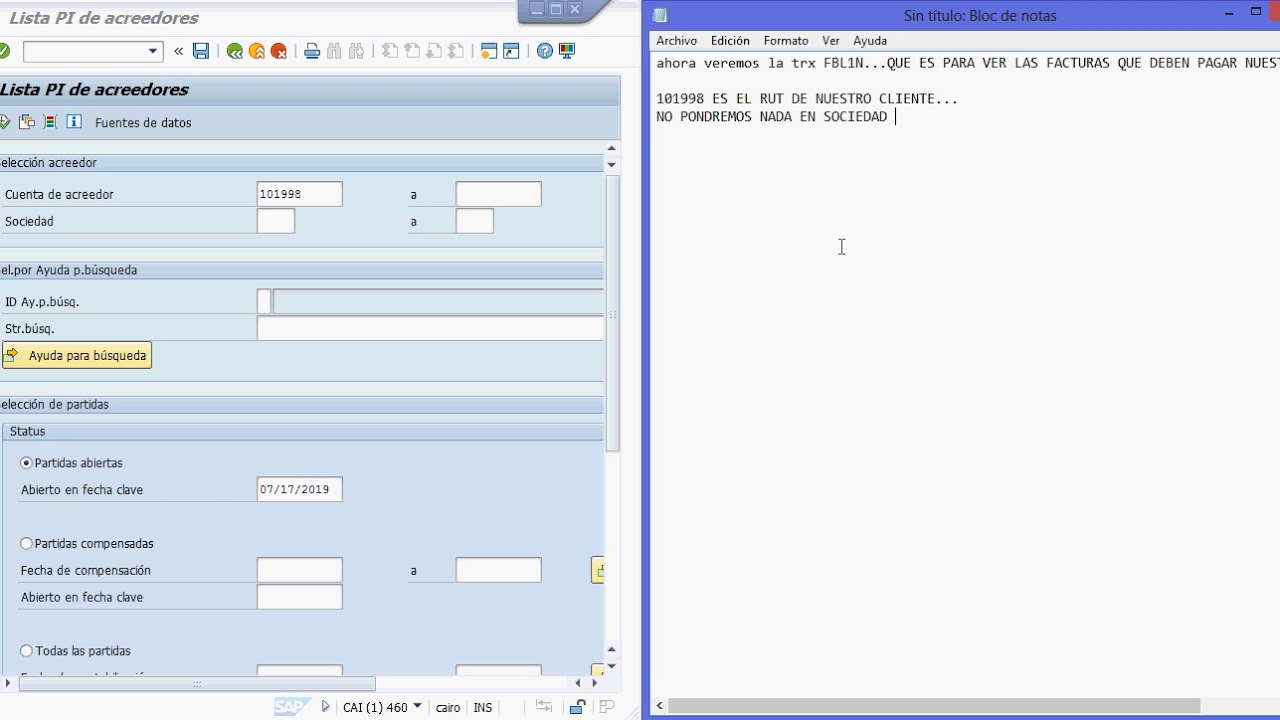The width and height of the screenshot is (1280, 720).
Task: Click the Cuenta de acreedor field with 101998
Action: (300, 194)
